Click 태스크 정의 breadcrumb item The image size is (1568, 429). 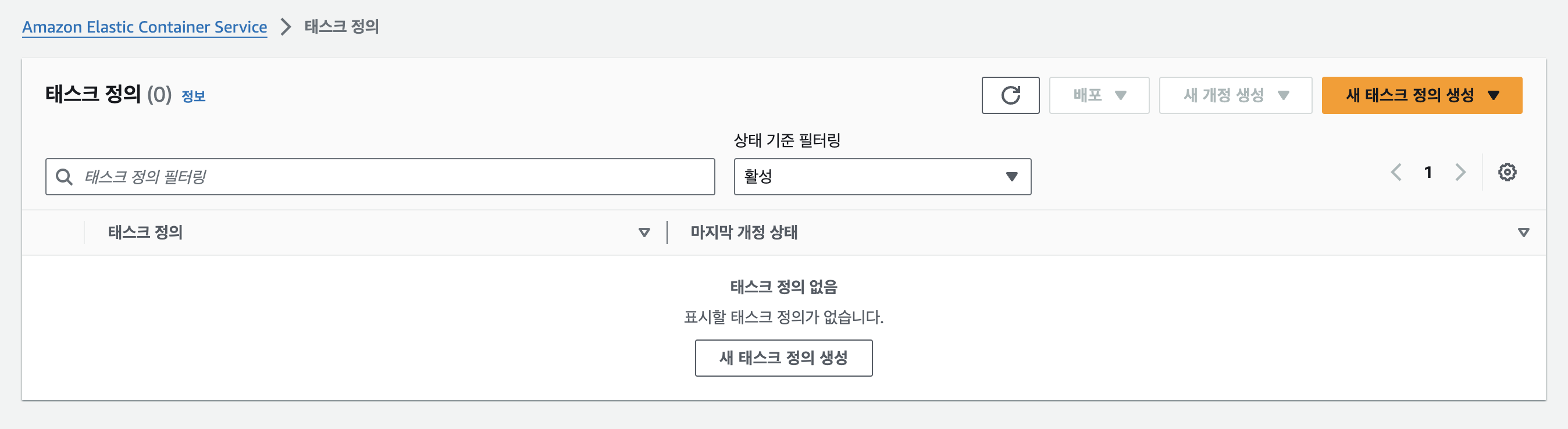341,27
